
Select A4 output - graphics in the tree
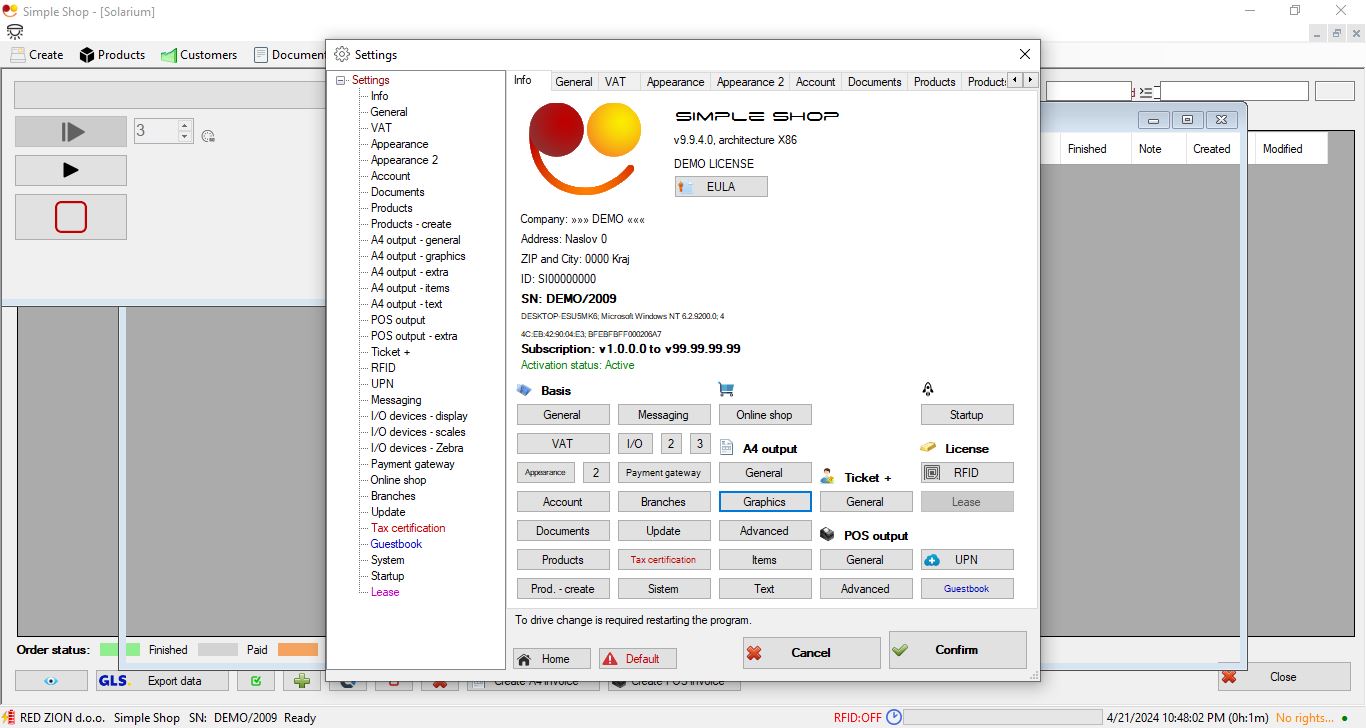pos(418,256)
